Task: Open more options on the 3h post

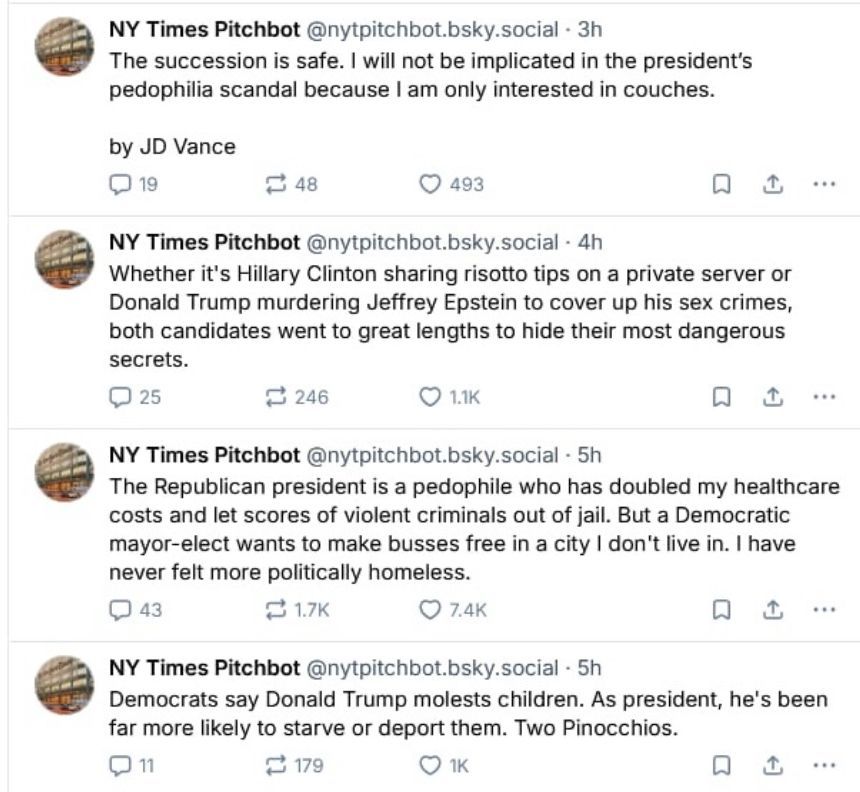Action: (x=823, y=184)
